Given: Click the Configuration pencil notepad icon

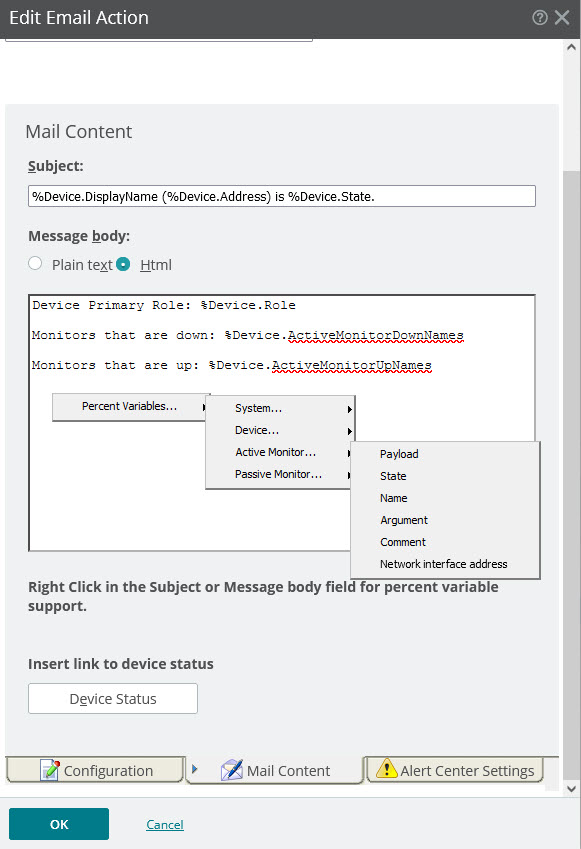Looking at the screenshot, I should pyautogui.click(x=50, y=770).
